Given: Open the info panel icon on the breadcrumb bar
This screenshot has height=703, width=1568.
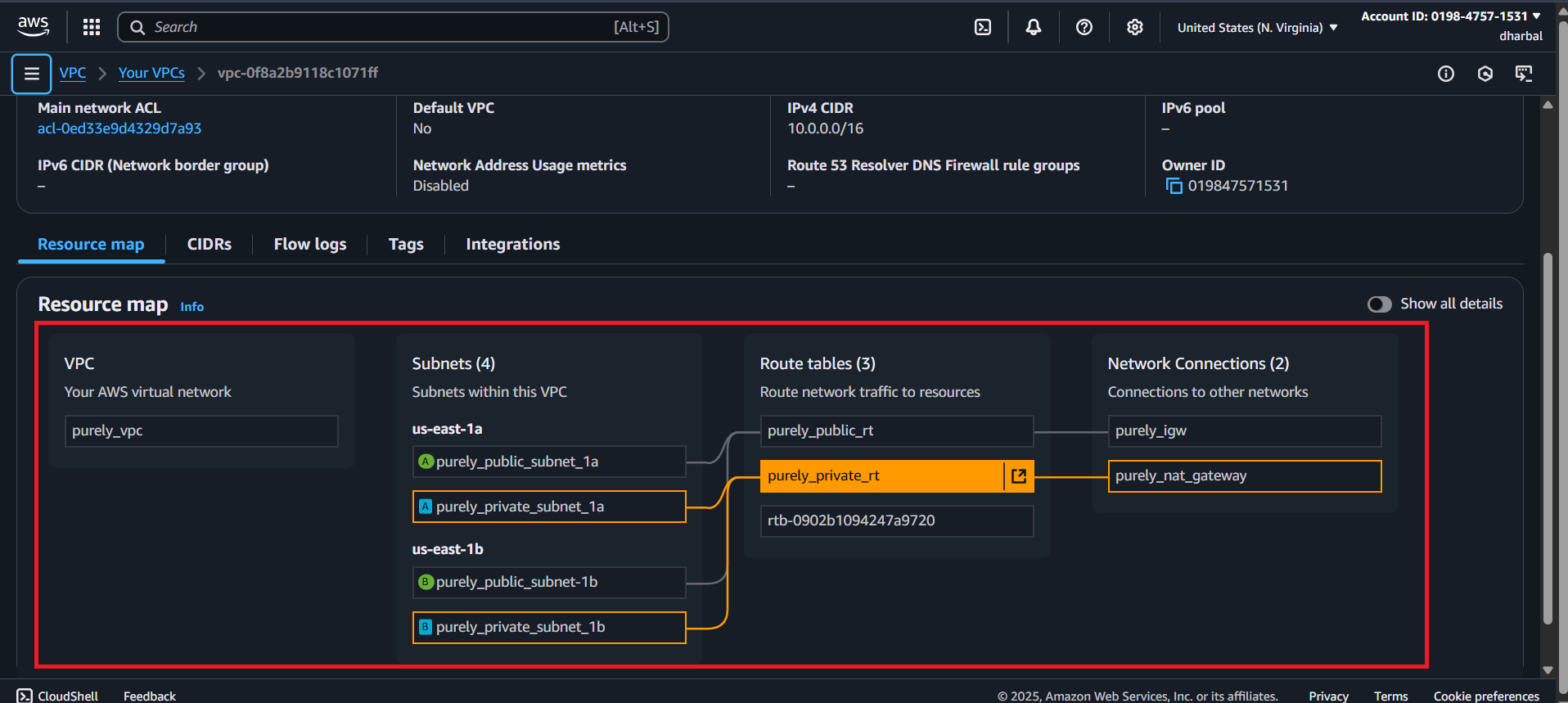Looking at the screenshot, I should click(1446, 74).
